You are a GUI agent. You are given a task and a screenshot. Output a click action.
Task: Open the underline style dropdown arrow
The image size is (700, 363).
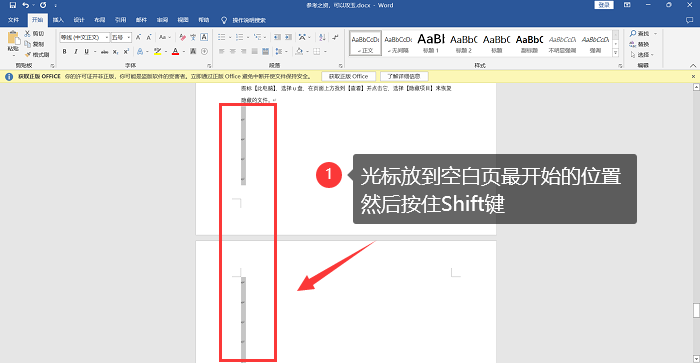[94, 52]
